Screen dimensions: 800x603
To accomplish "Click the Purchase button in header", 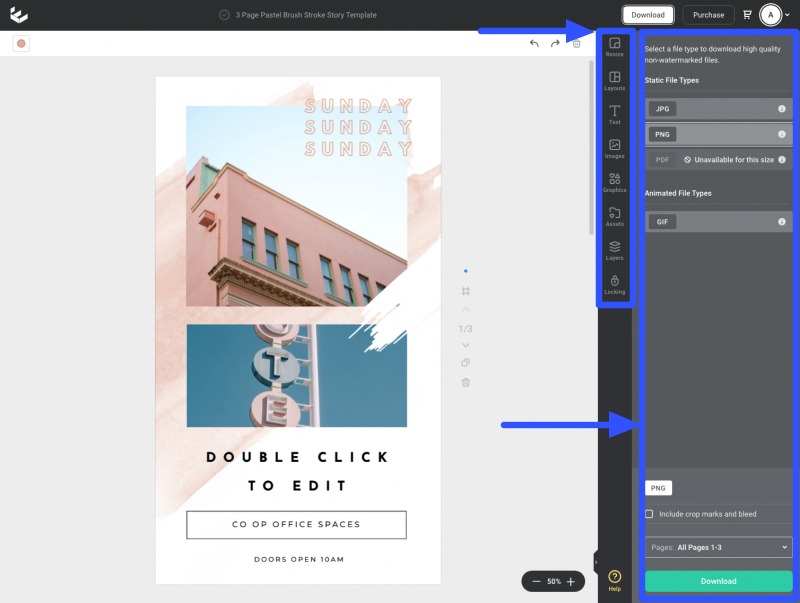I will [708, 15].
